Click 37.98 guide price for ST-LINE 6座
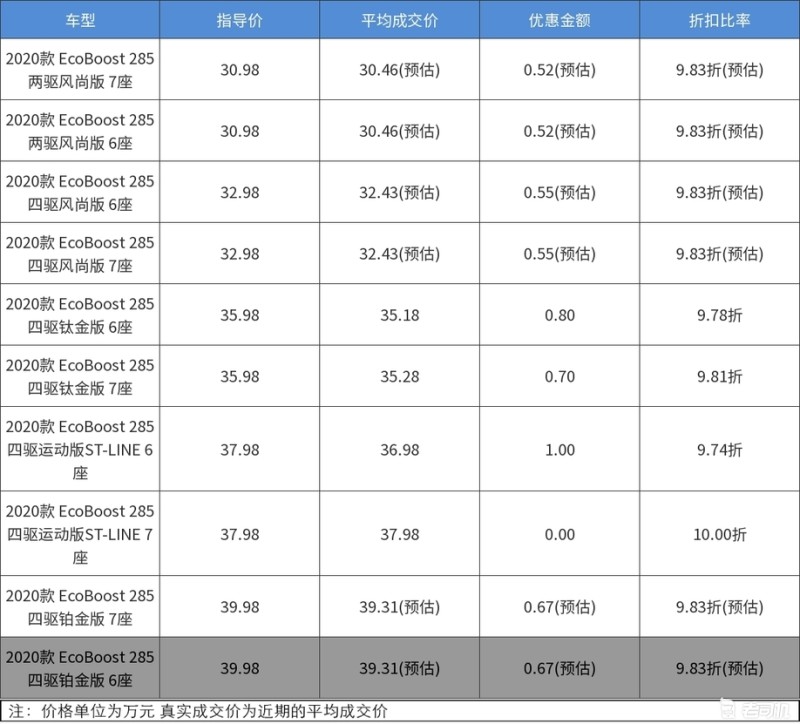 pyautogui.click(x=240, y=450)
